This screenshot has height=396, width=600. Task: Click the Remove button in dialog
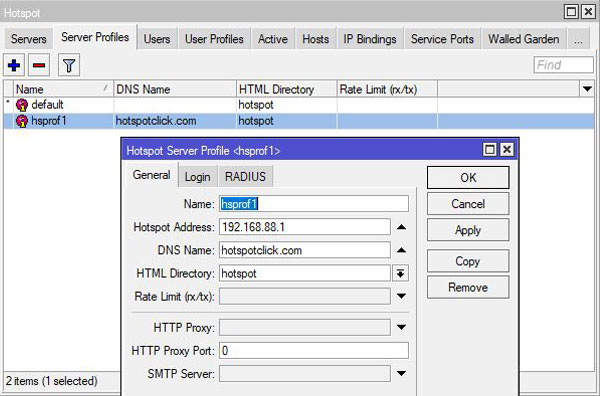pyautogui.click(x=468, y=287)
